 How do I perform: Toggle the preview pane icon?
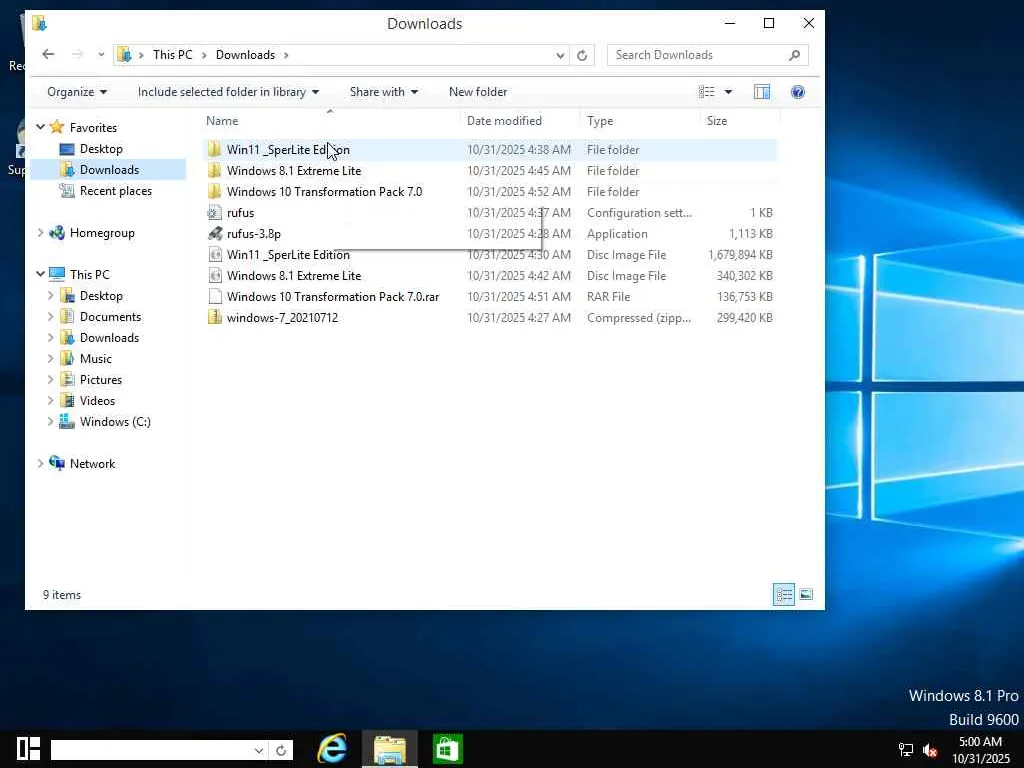coord(762,92)
